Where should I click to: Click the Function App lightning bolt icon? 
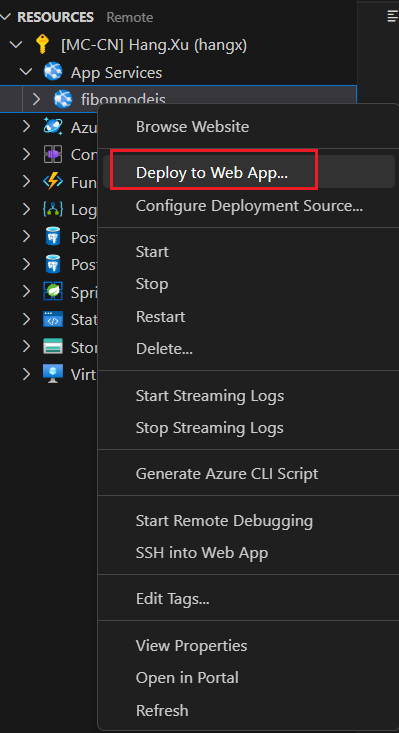click(x=53, y=181)
